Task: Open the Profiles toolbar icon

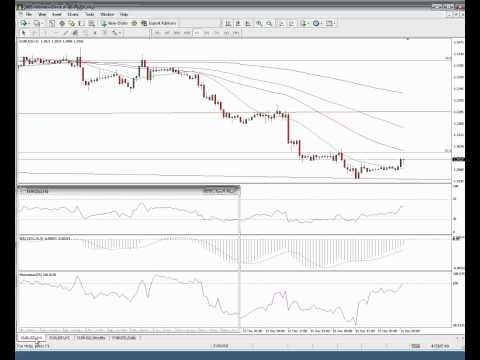Action: 37,23
